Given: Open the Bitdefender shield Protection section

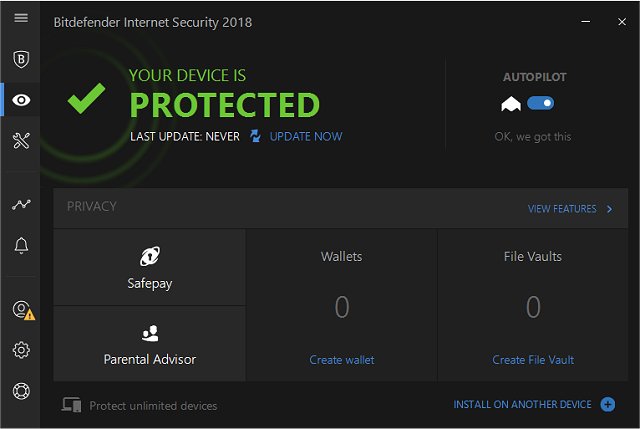Looking at the screenshot, I should click(x=21, y=59).
